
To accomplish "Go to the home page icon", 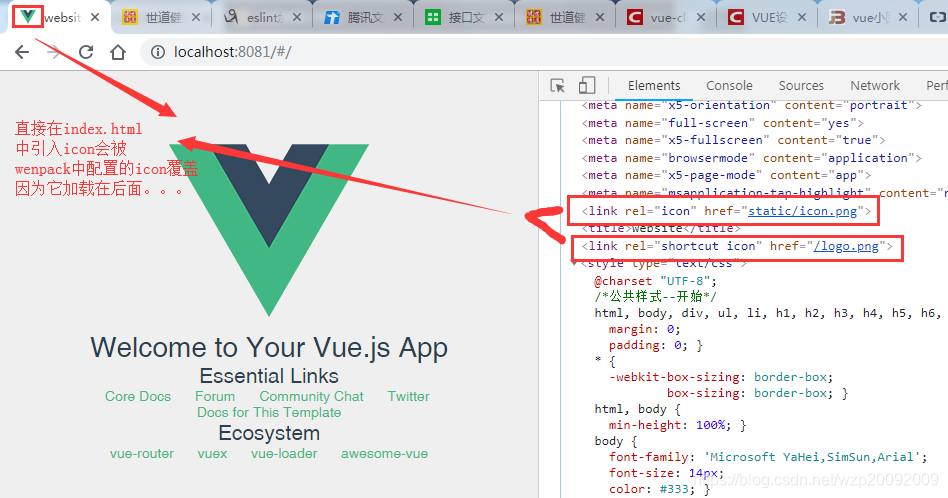I will [118, 53].
